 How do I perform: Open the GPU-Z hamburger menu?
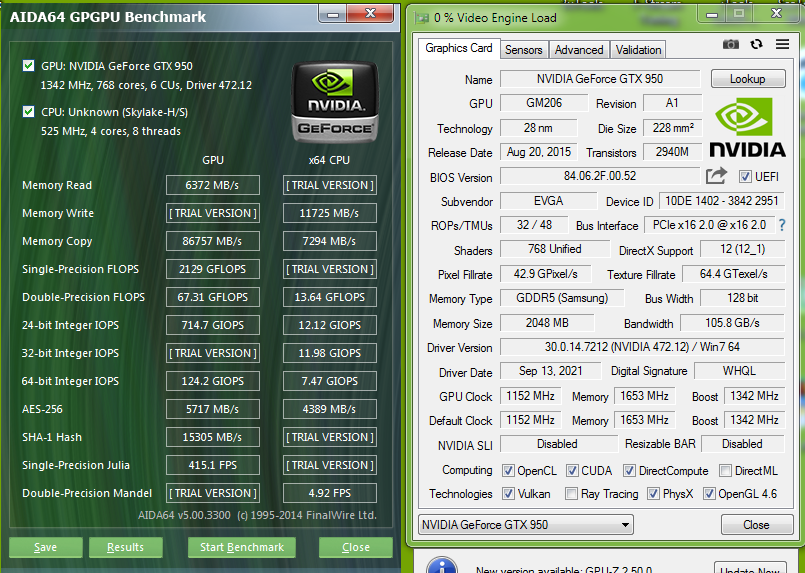(782, 45)
